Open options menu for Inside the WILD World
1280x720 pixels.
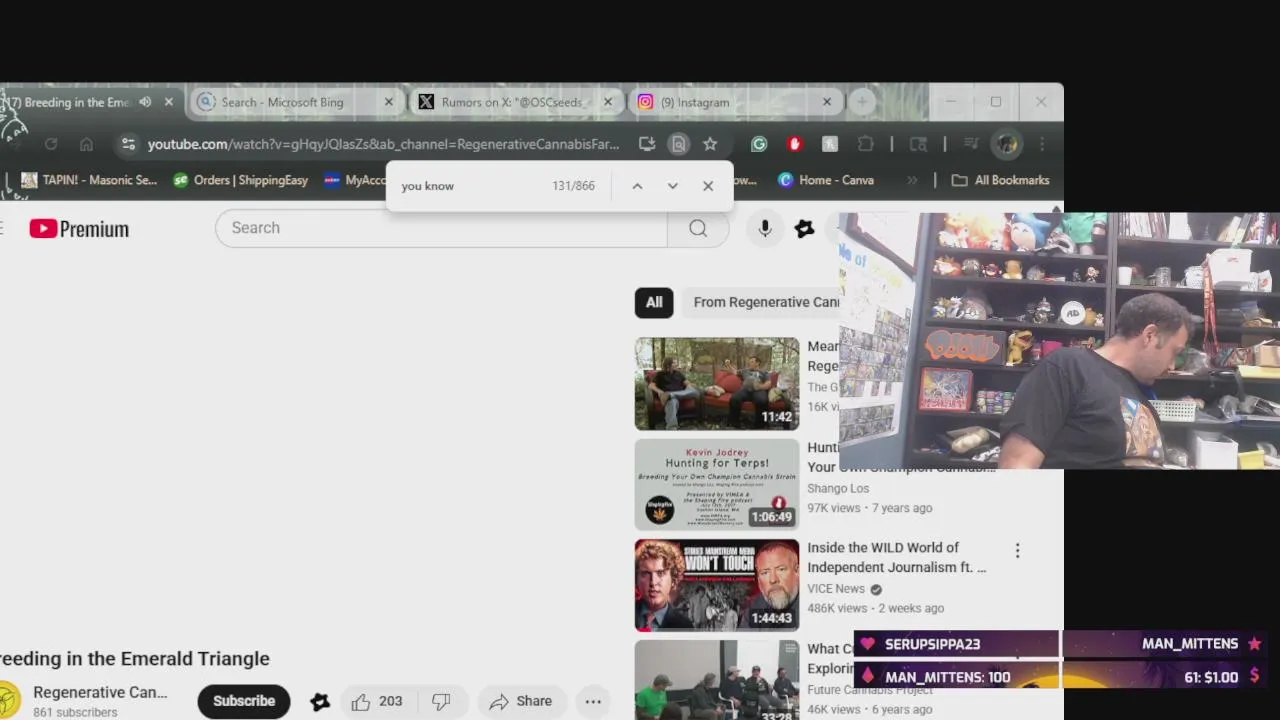tap(1018, 551)
